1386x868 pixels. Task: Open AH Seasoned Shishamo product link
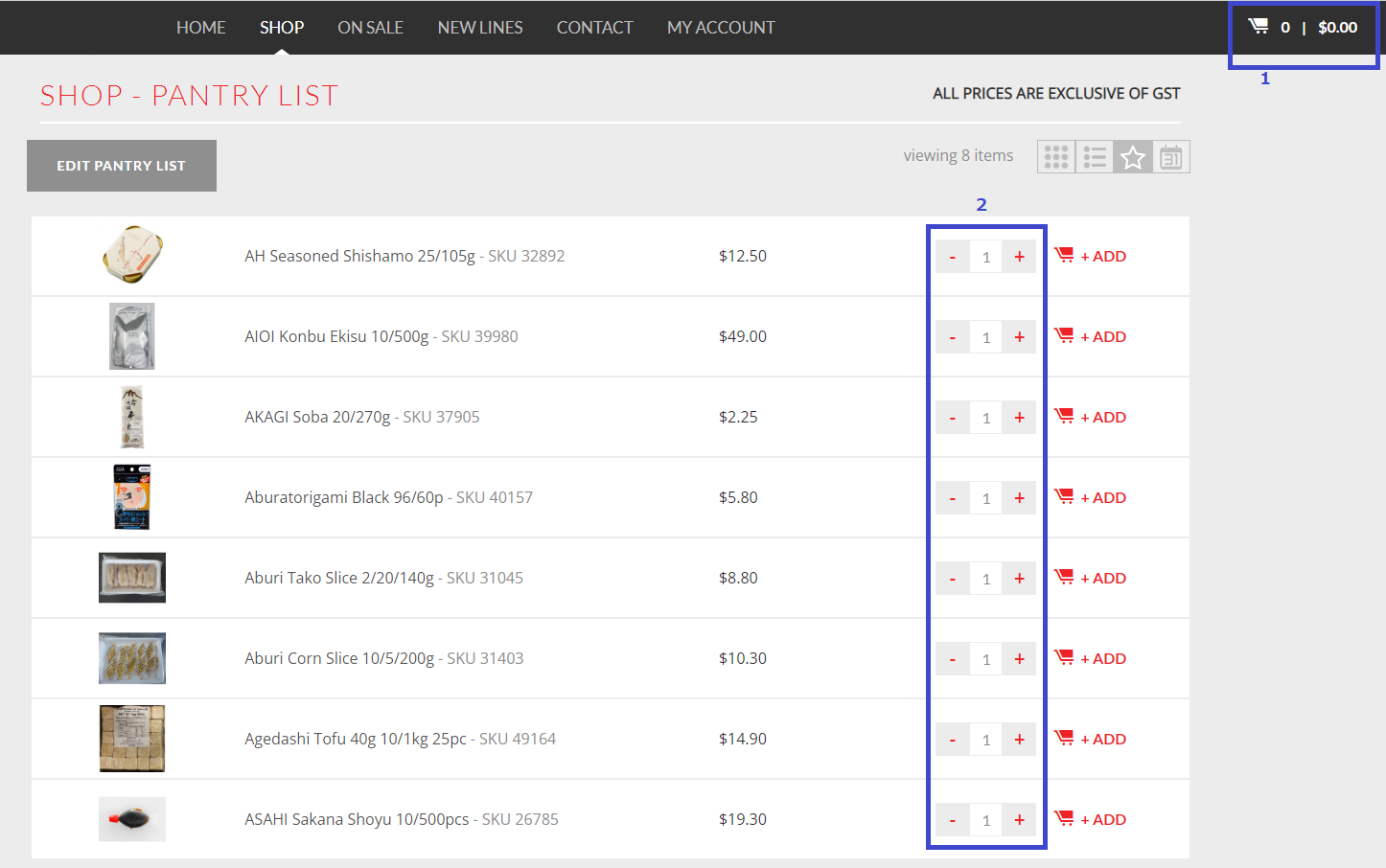pyautogui.click(x=404, y=256)
